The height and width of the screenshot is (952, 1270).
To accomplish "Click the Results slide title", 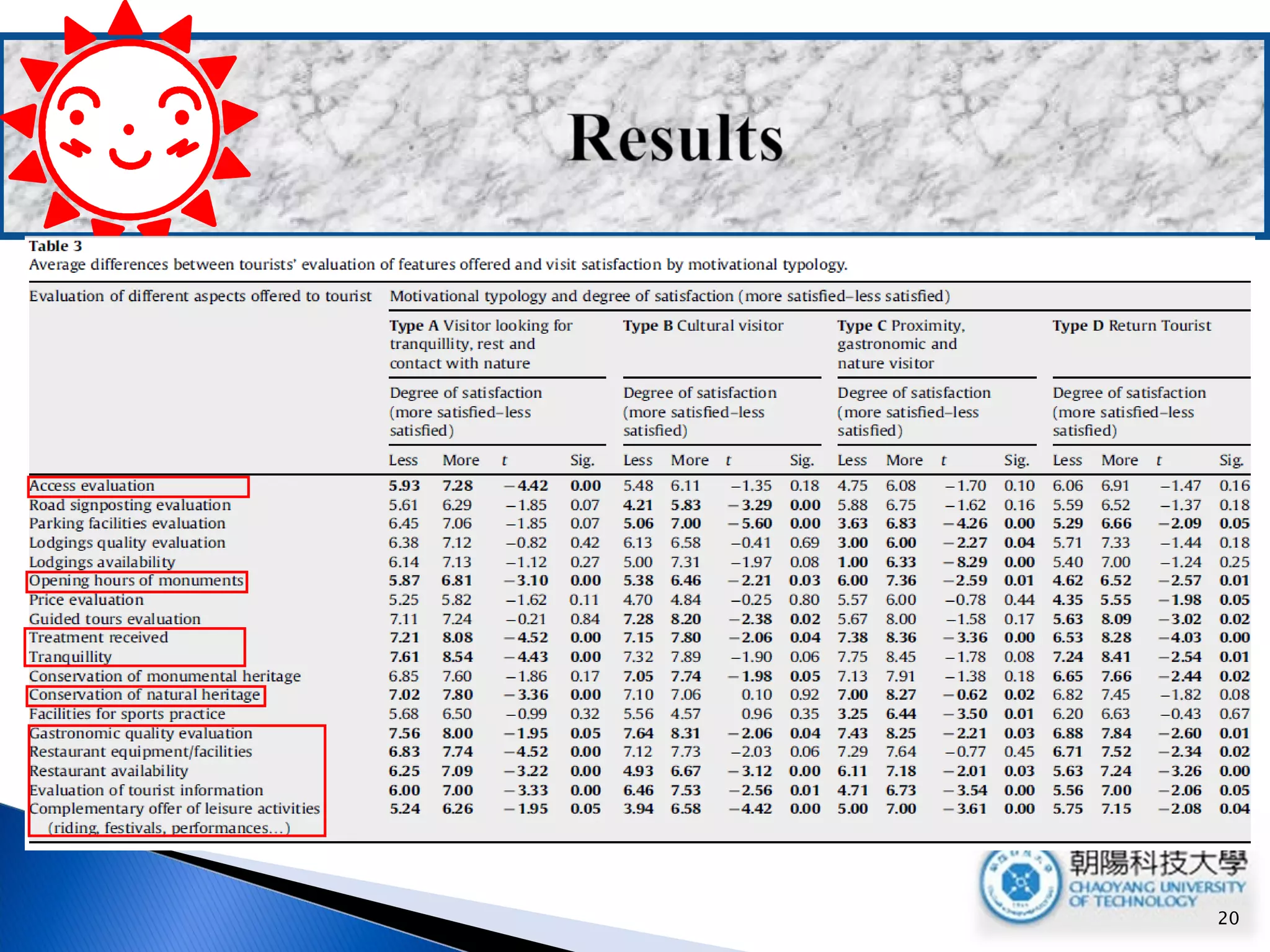I will click(x=676, y=138).
